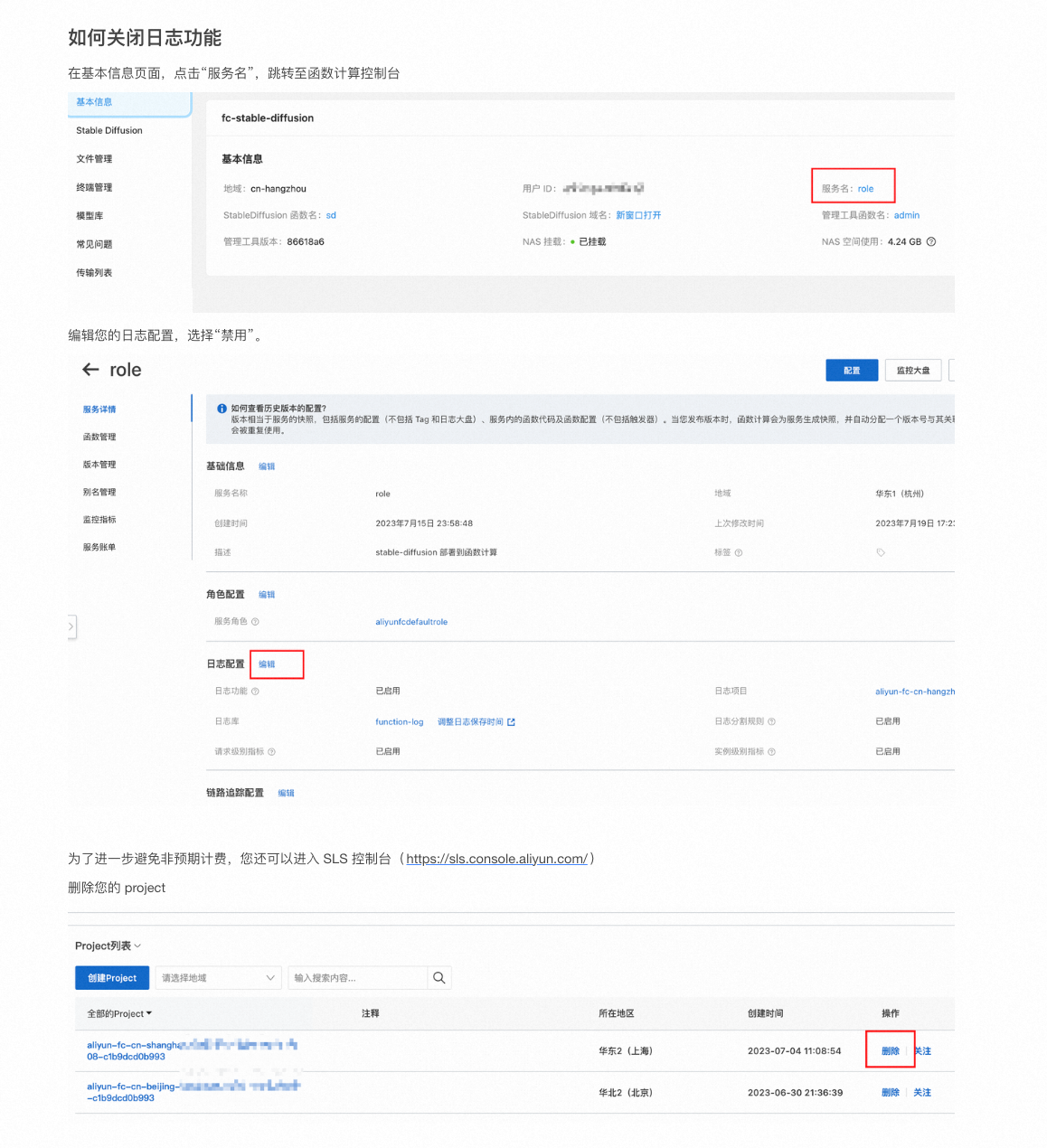The height and width of the screenshot is (1148, 1047).
Task: Click 编辑 next to 基础信息
Action: point(267,466)
